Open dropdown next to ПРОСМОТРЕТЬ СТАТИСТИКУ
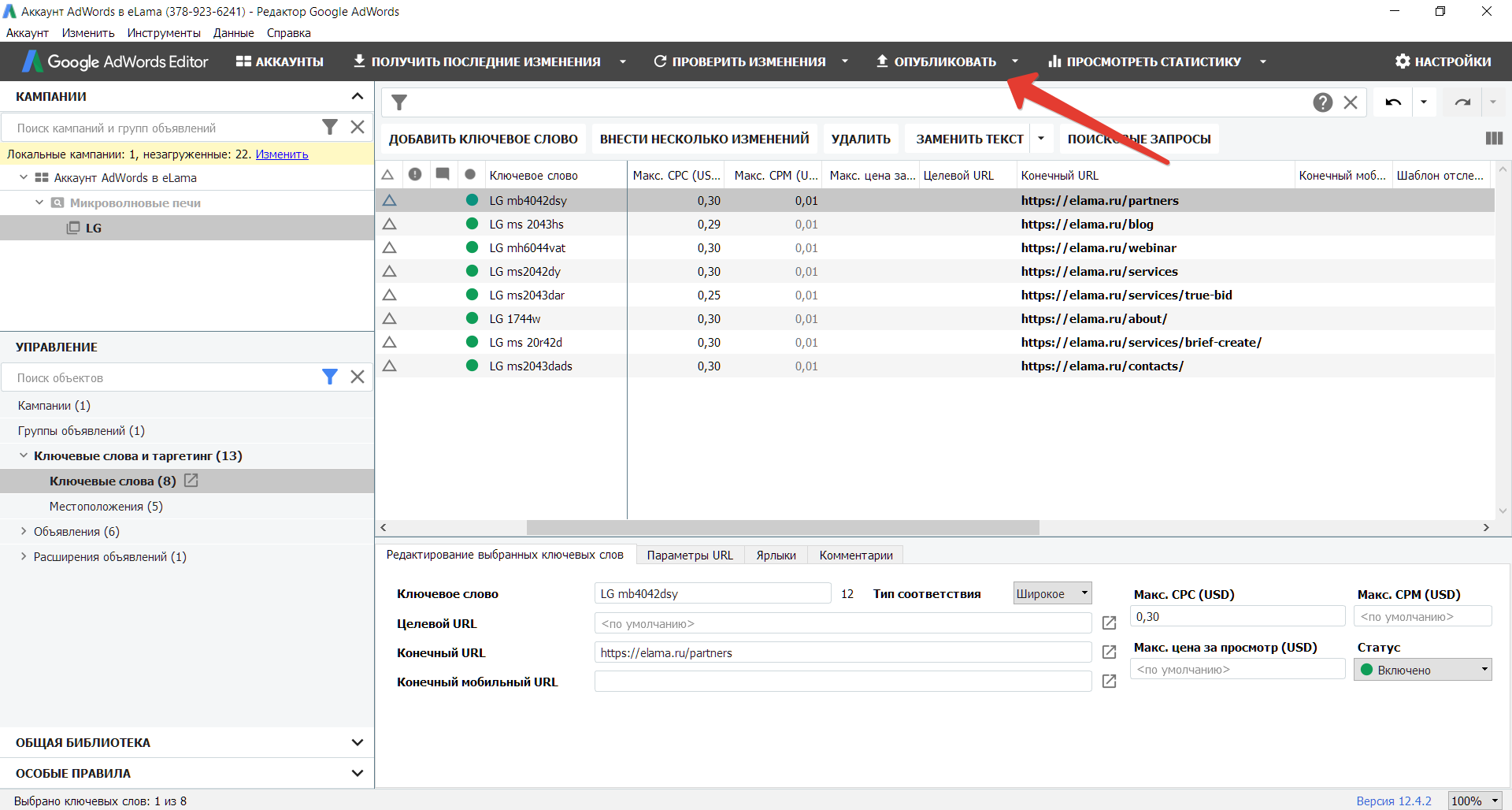This screenshot has width=1512, height=810. 1263,61
